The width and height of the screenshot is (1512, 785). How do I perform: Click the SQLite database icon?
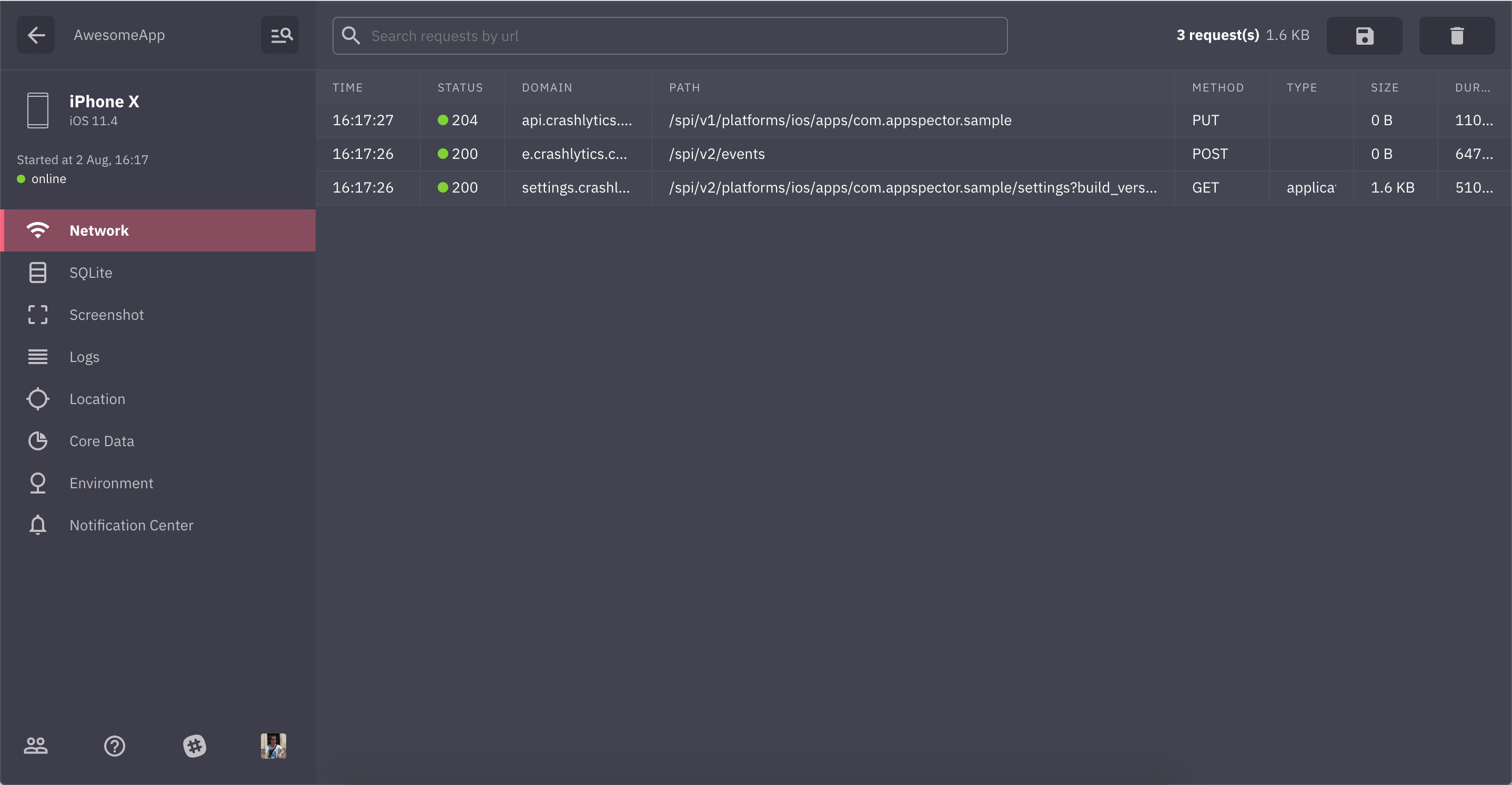coord(37,273)
